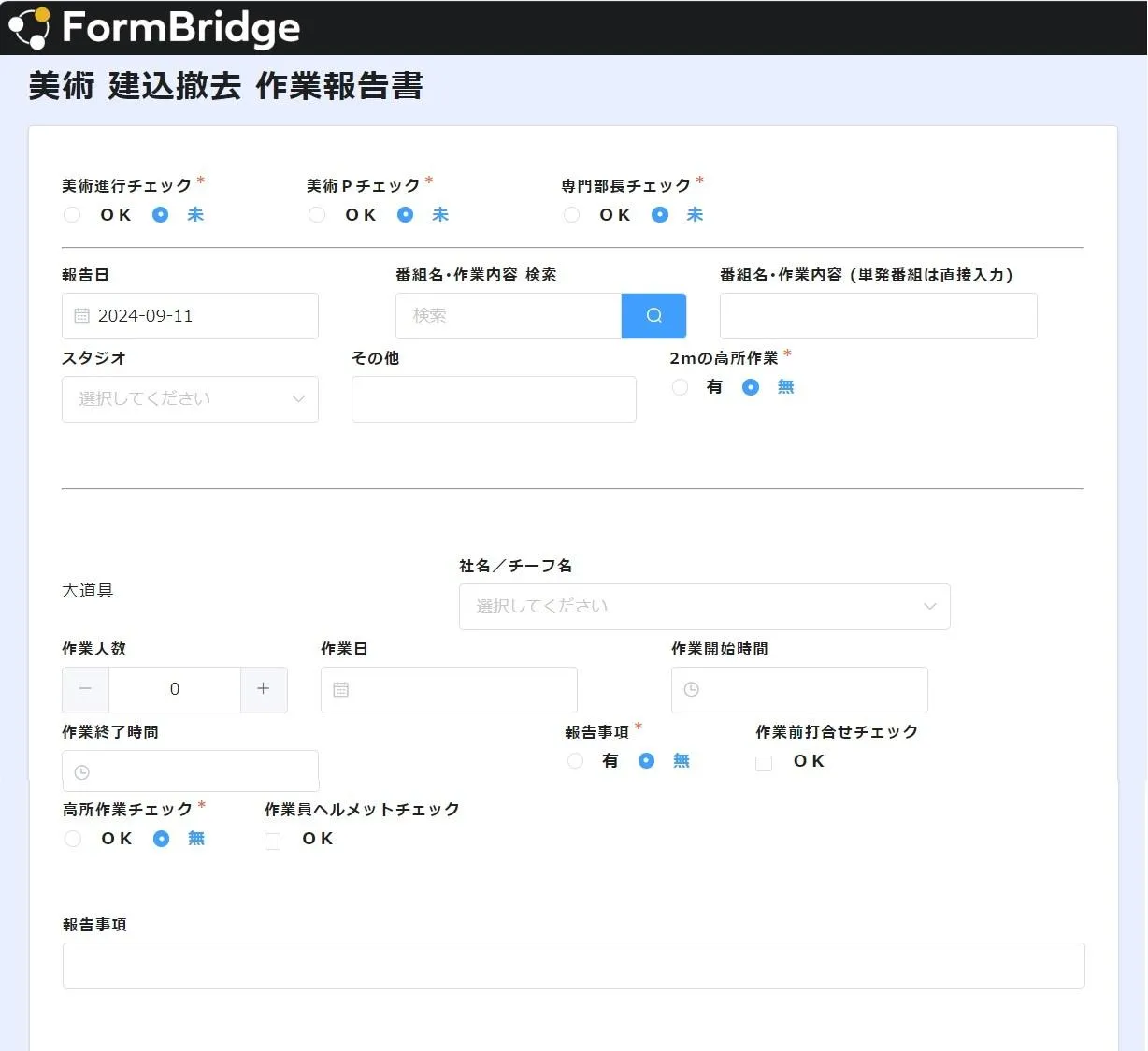Screen dimensions: 1148x1051
Task: Open the スタジオ dropdown
Action: (x=190, y=399)
